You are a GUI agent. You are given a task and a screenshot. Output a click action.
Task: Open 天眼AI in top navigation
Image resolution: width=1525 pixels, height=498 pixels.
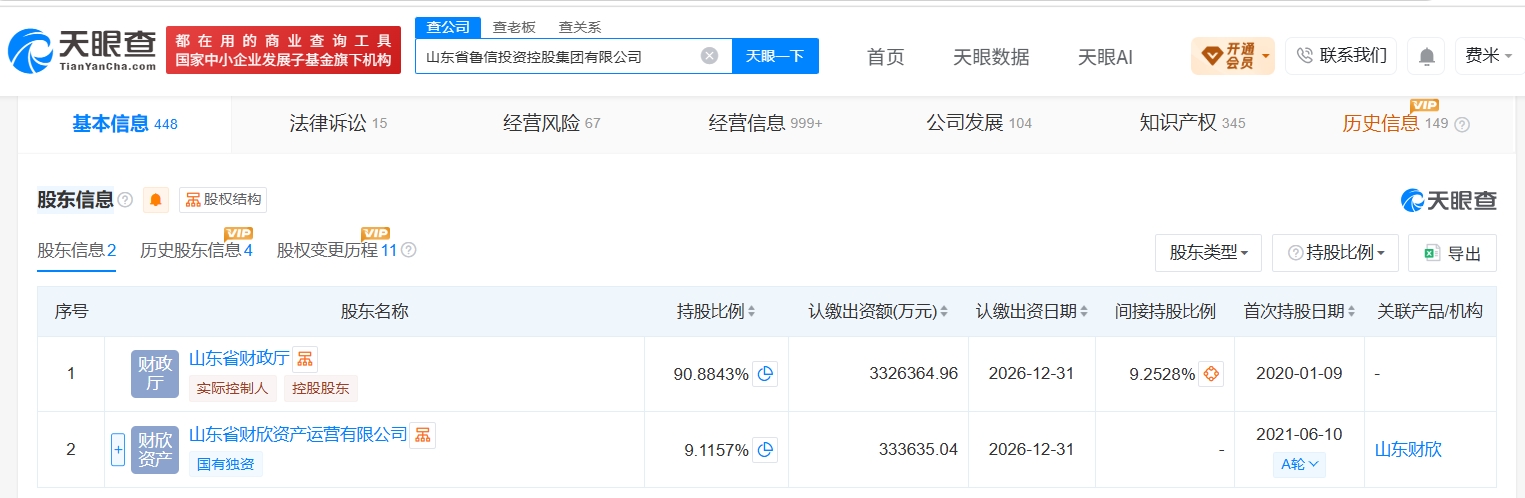coord(1105,57)
